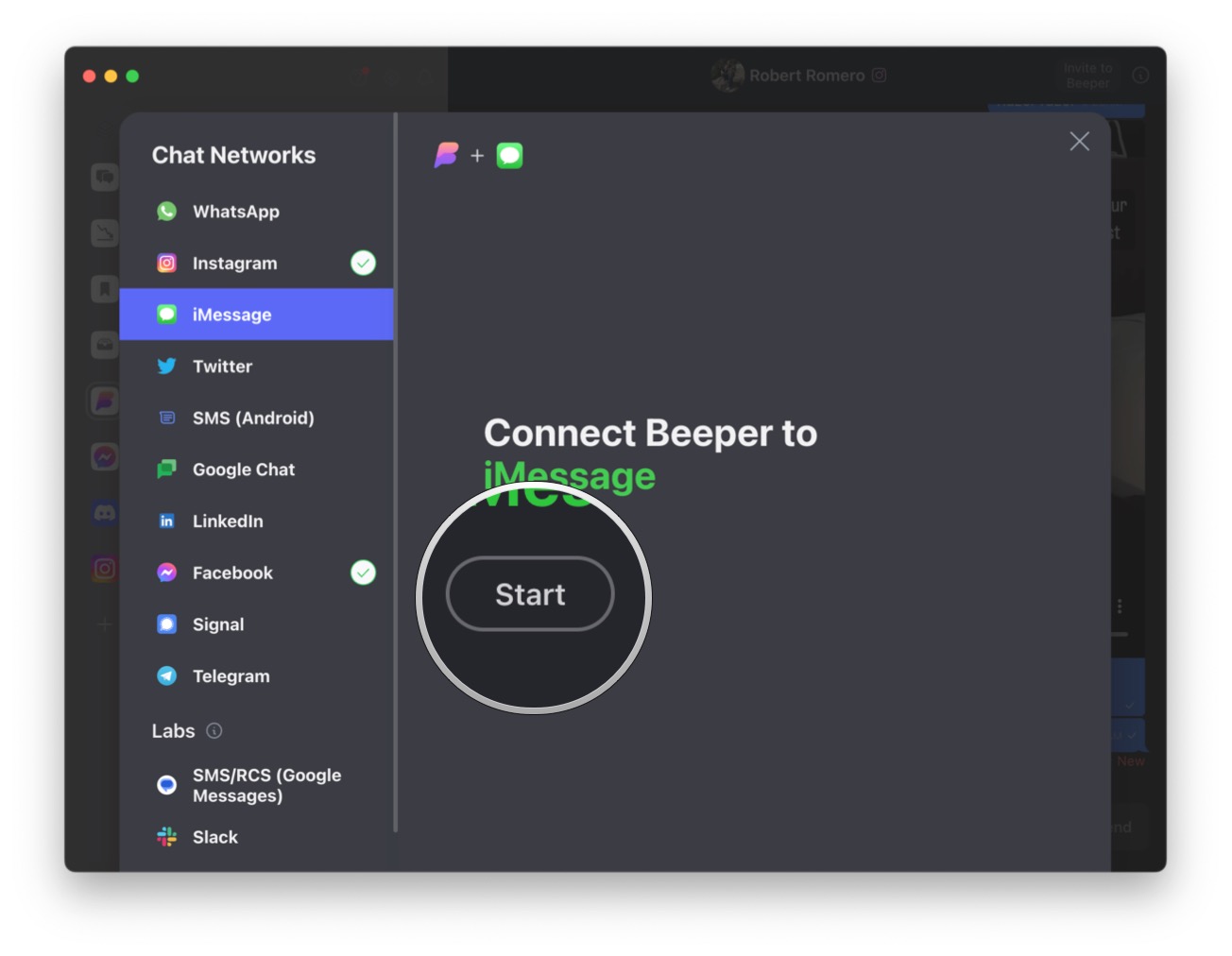Select SMS (Android) network
The width and height of the screenshot is (1232, 956).
coord(256,418)
